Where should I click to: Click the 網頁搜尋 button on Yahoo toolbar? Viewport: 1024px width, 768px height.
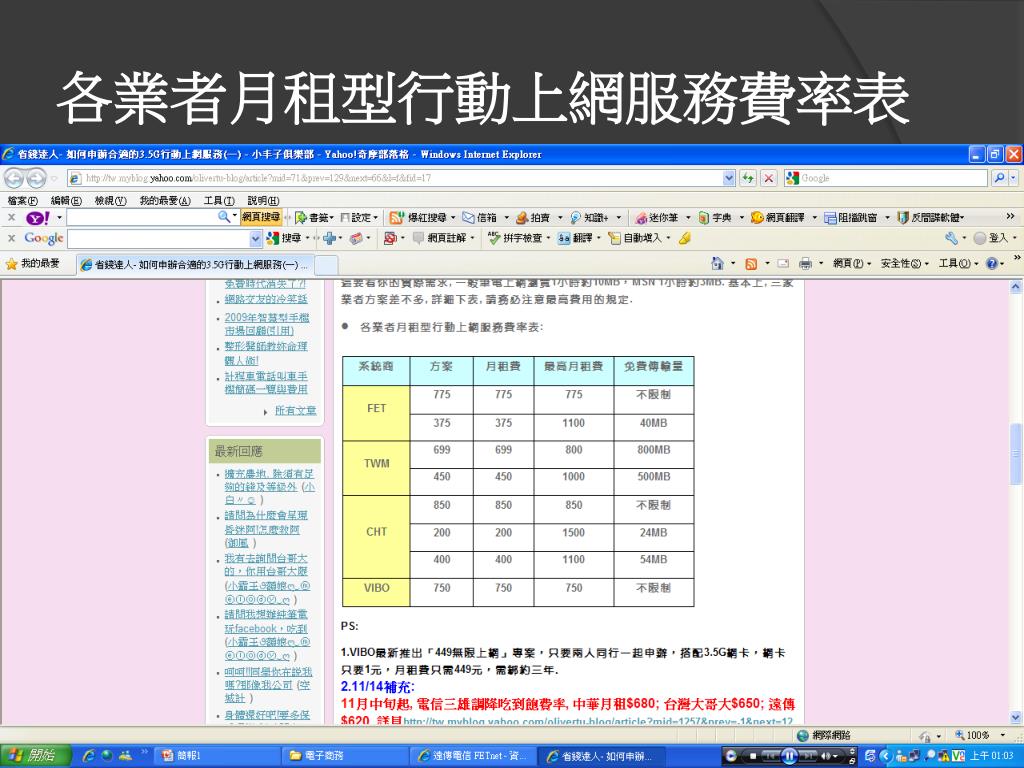click(x=261, y=217)
